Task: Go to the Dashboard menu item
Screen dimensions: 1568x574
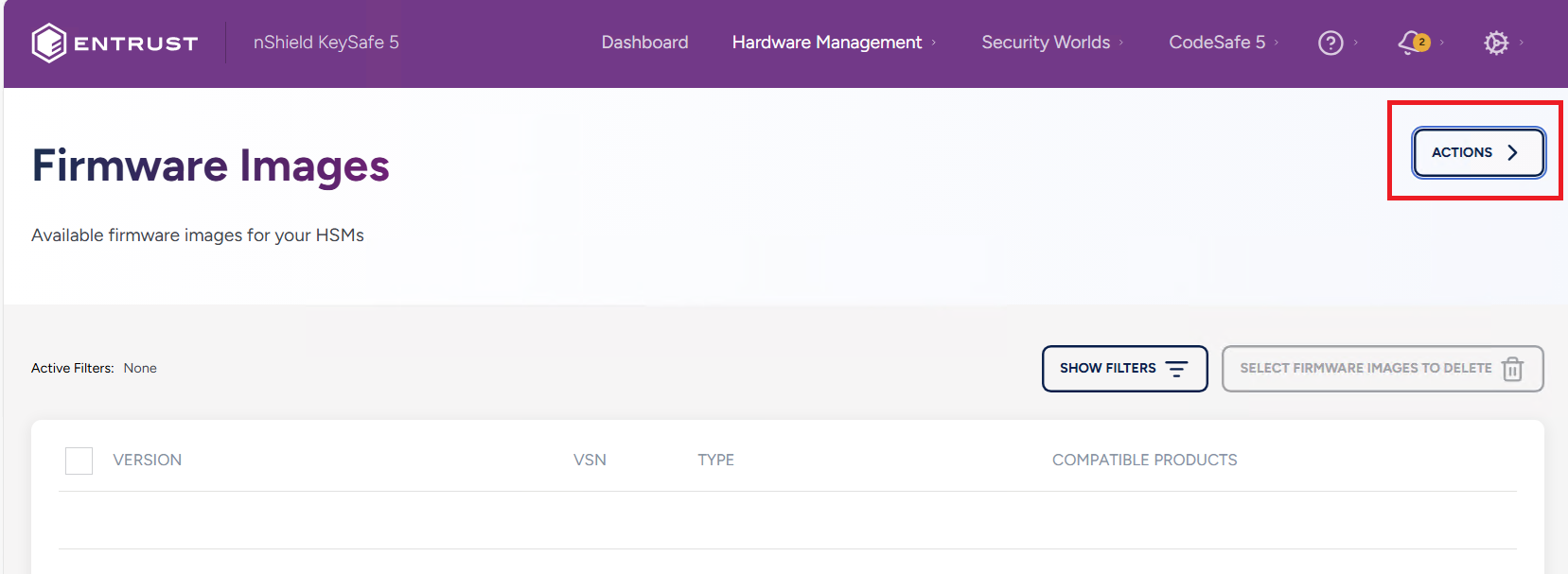Action: (x=644, y=43)
